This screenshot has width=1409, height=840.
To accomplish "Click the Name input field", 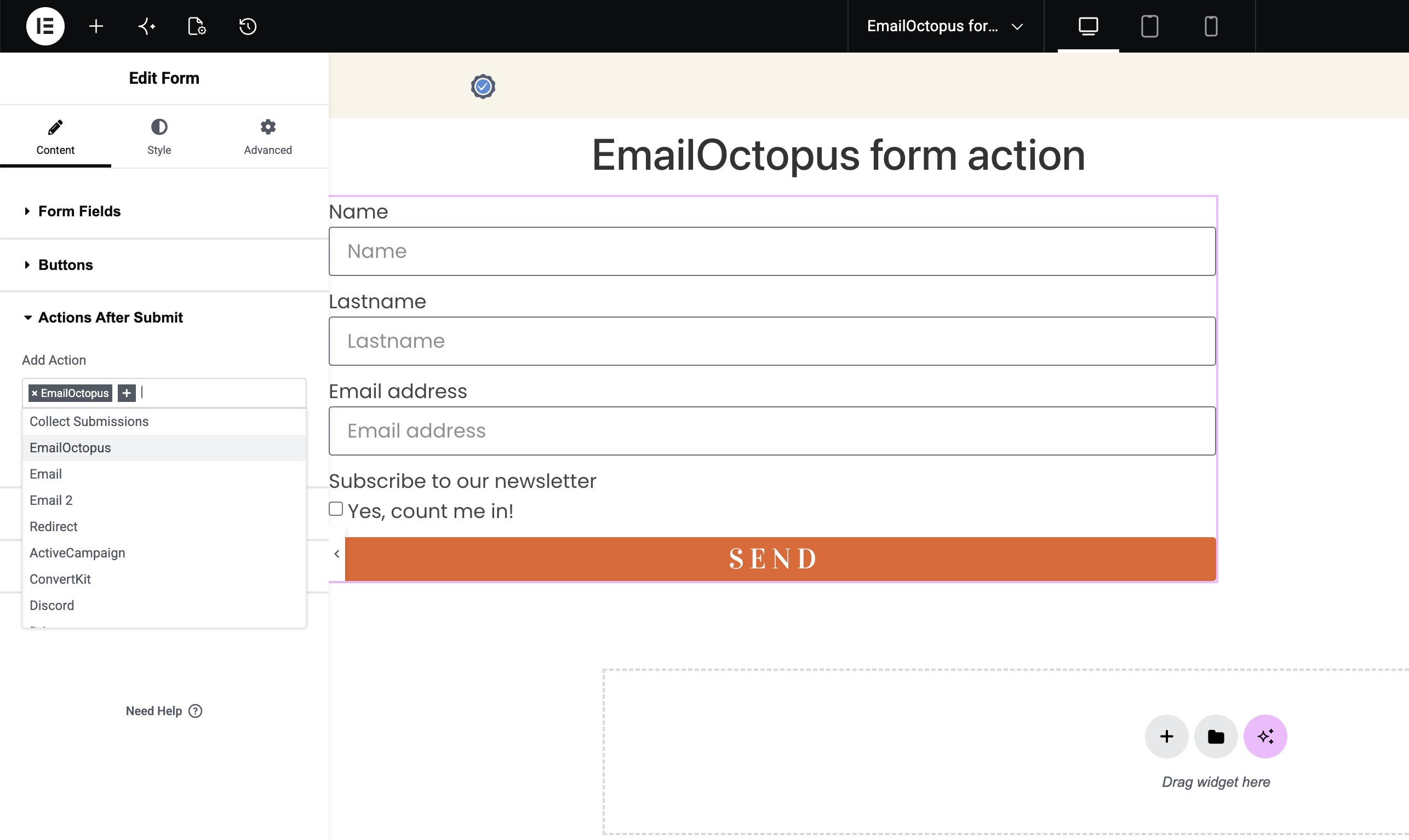I will (772, 251).
